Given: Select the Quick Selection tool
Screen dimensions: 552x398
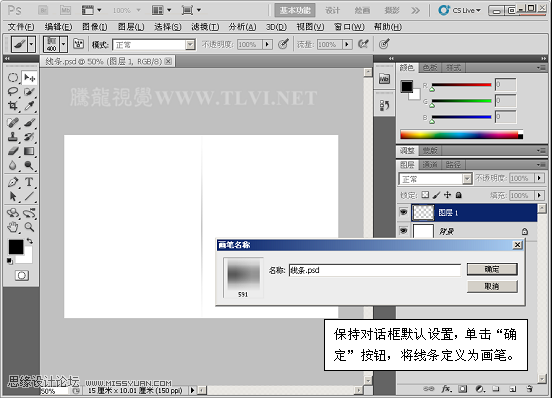Looking at the screenshot, I should tap(29, 92).
